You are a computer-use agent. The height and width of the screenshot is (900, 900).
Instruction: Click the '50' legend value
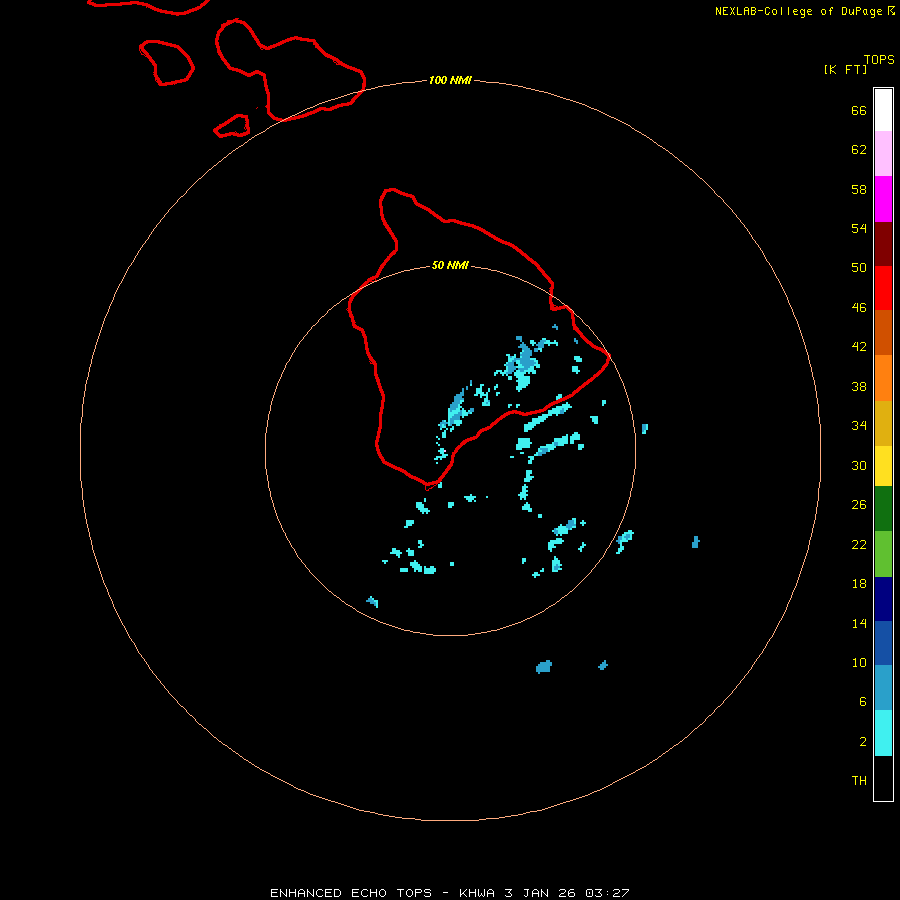click(x=859, y=268)
